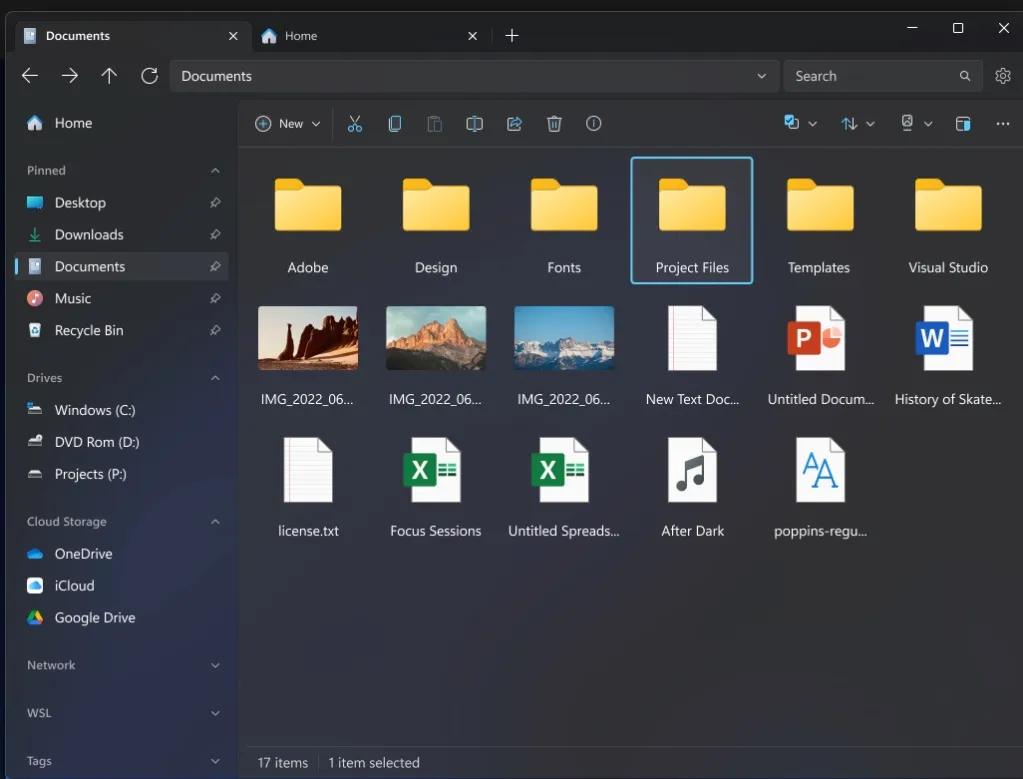1023x779 pixels.
Task: Toggle the details pane on
Action: coord(962,123)
